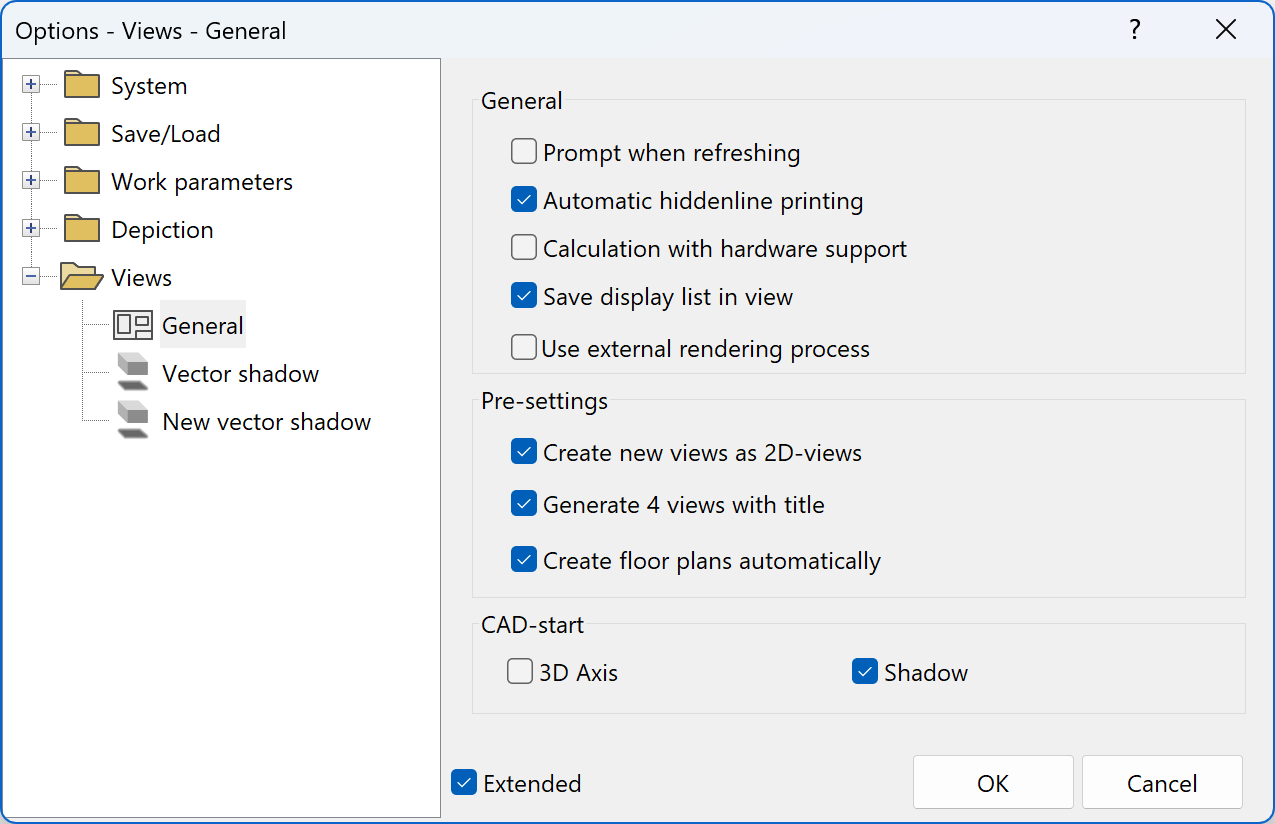Click the New vector shadow cube icon

click(x=133, y=421)
